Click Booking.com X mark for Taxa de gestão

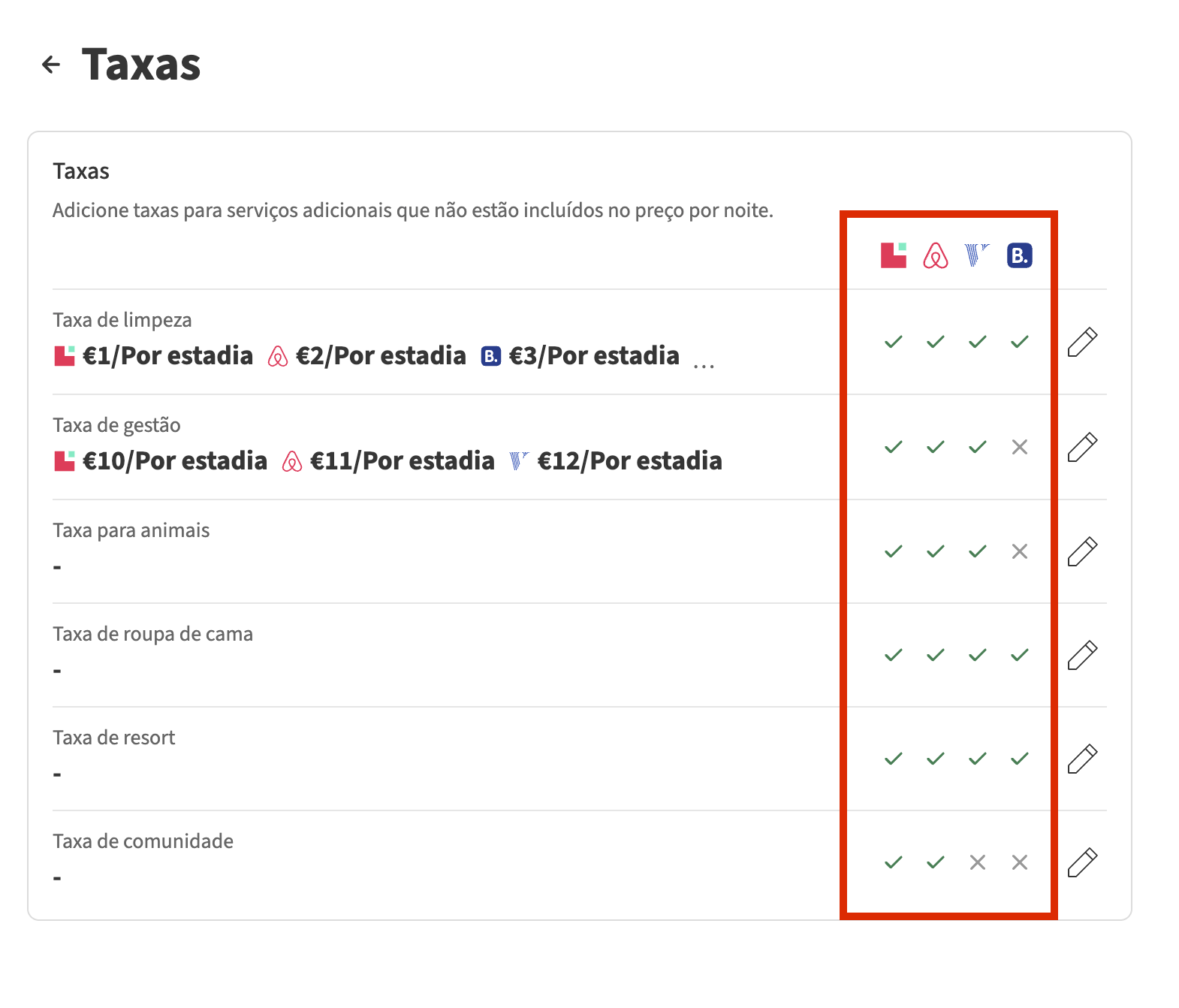pyautogui.click(x=1019, y=448)
